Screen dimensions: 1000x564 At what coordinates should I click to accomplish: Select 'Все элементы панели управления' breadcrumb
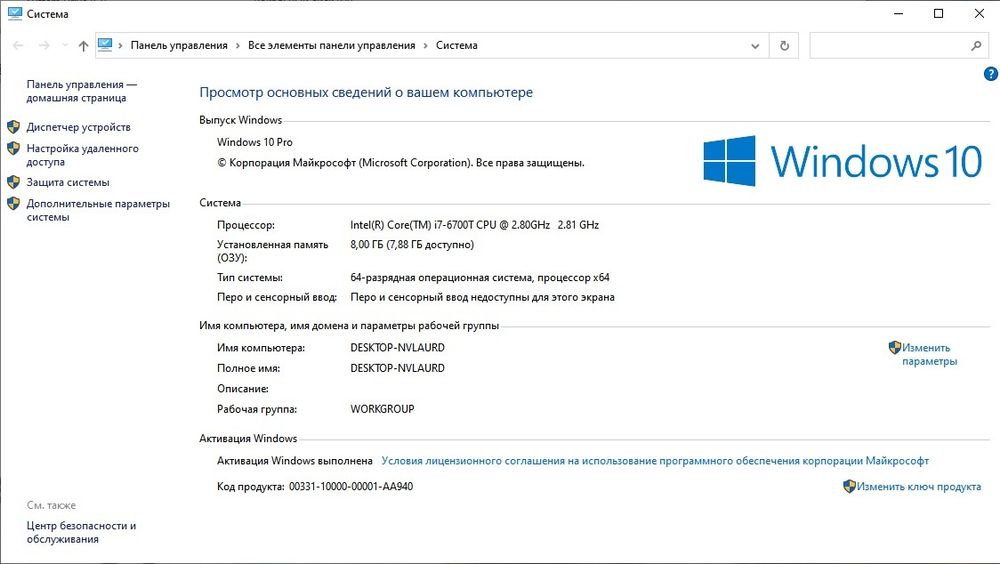click(x=332, y=45)
